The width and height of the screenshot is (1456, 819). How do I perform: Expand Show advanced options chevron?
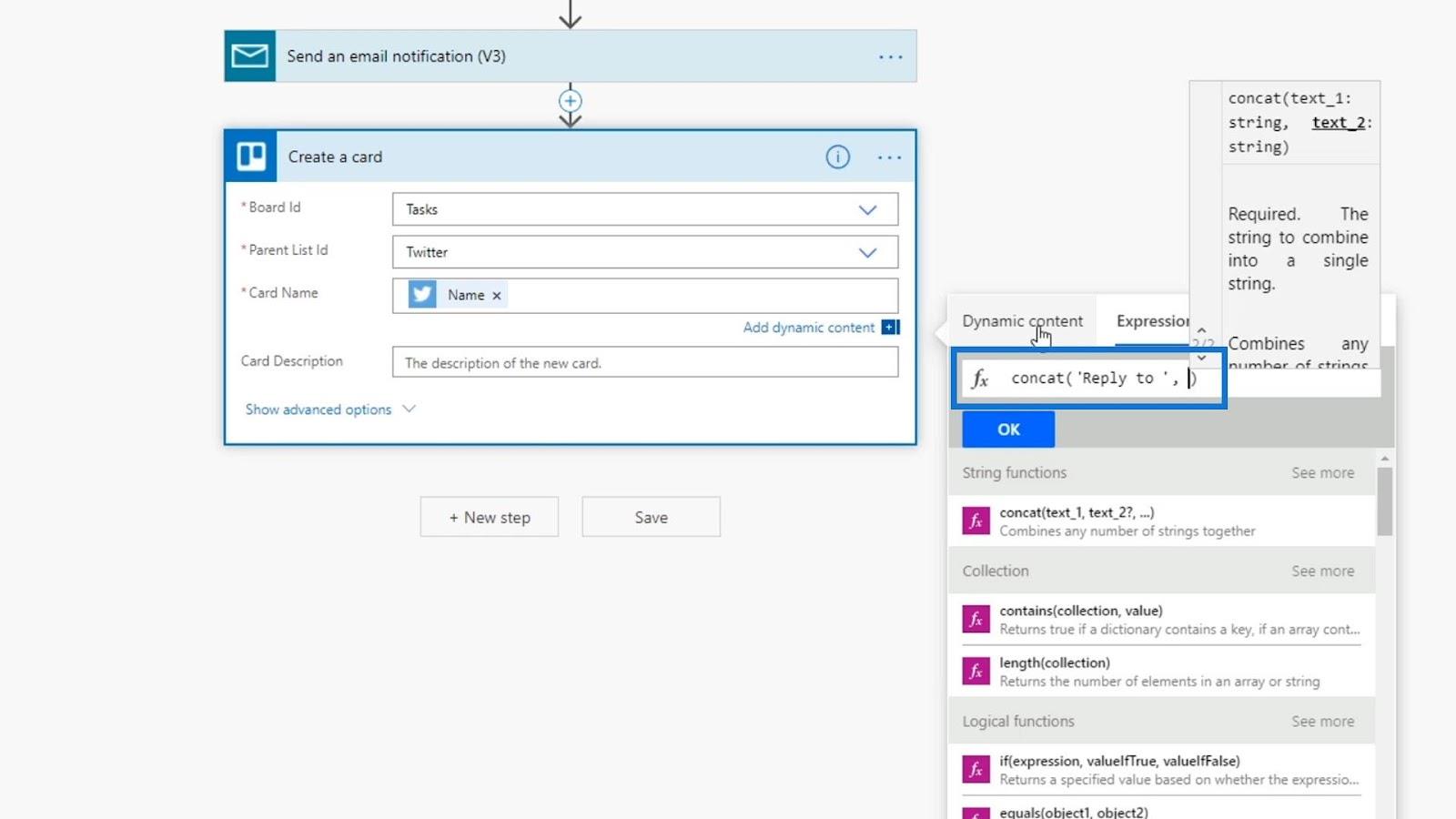[409, 409]
